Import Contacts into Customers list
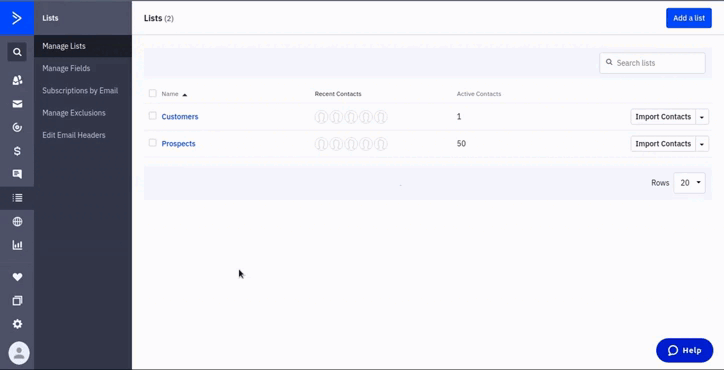724x370 pixels. point(663,117)
